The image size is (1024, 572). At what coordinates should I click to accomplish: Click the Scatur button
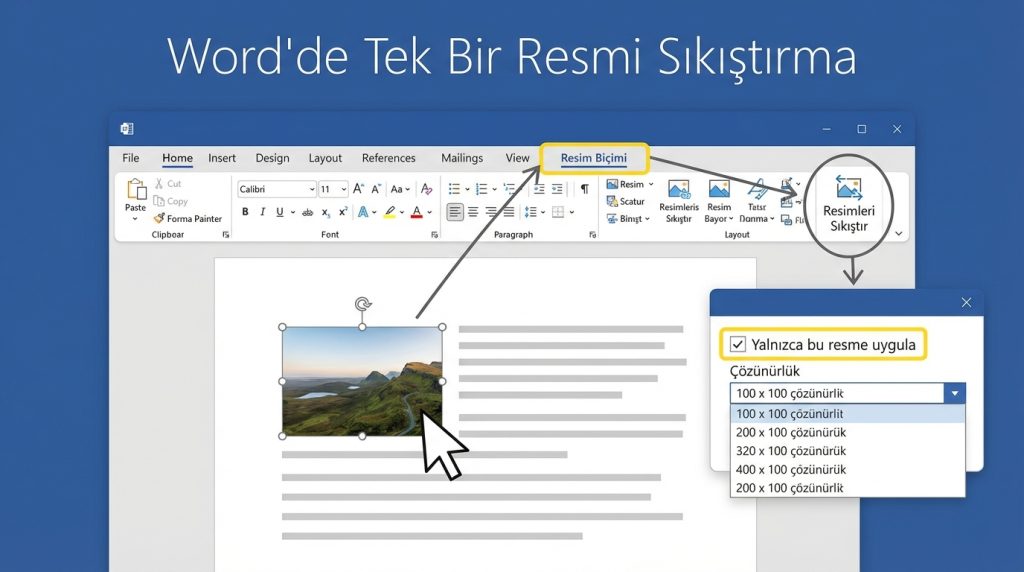626,201
